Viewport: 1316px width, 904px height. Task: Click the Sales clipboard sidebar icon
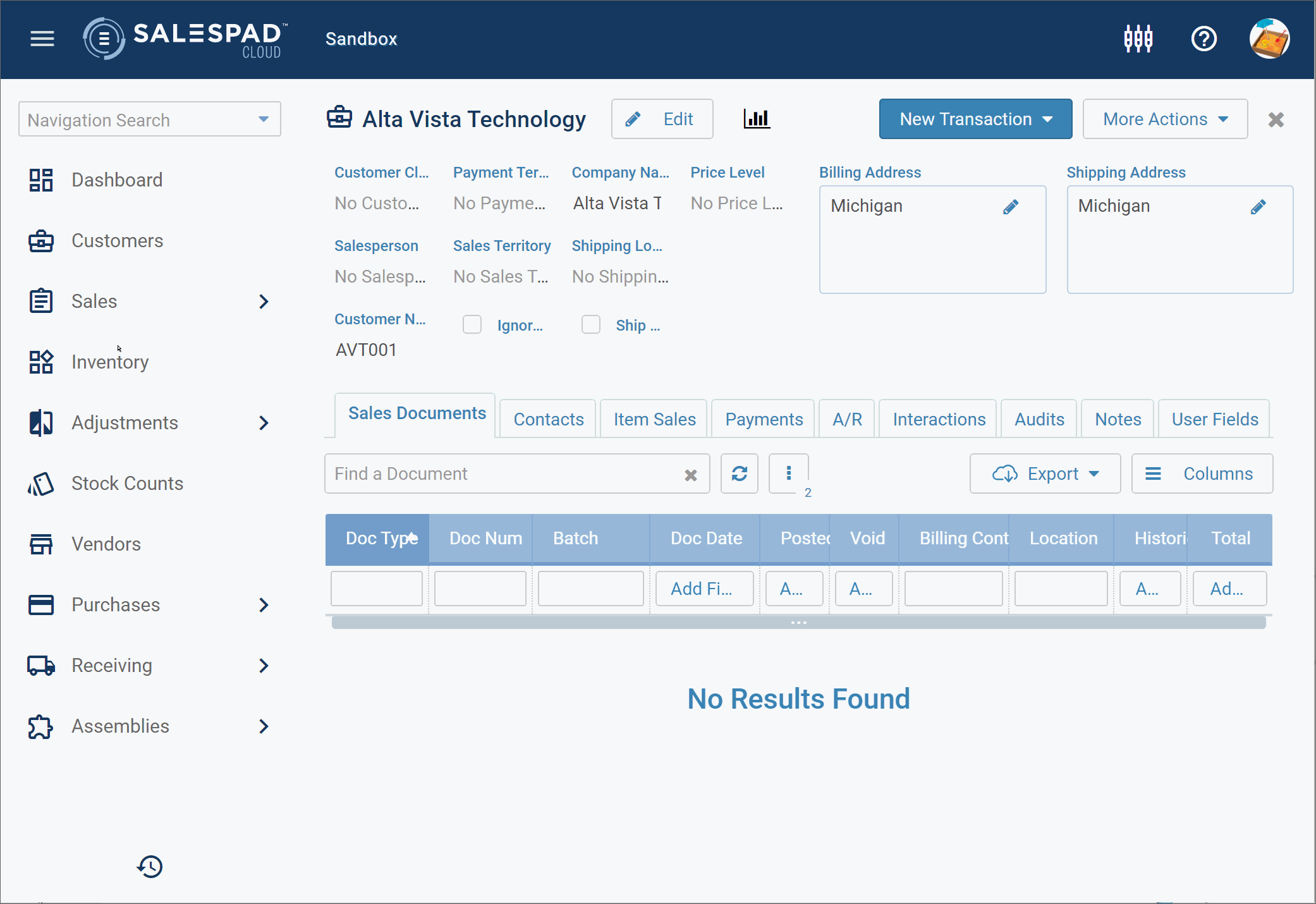point(41,302)
